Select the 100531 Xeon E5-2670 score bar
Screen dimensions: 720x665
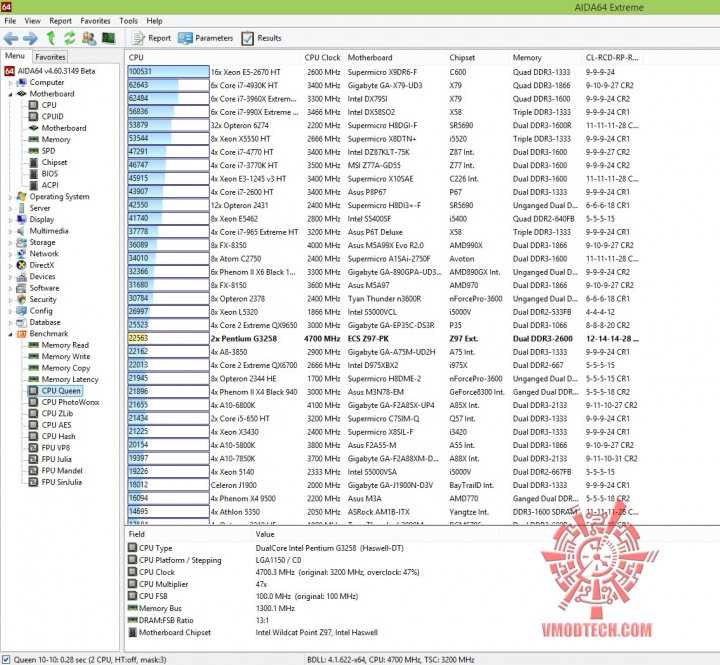168,72
